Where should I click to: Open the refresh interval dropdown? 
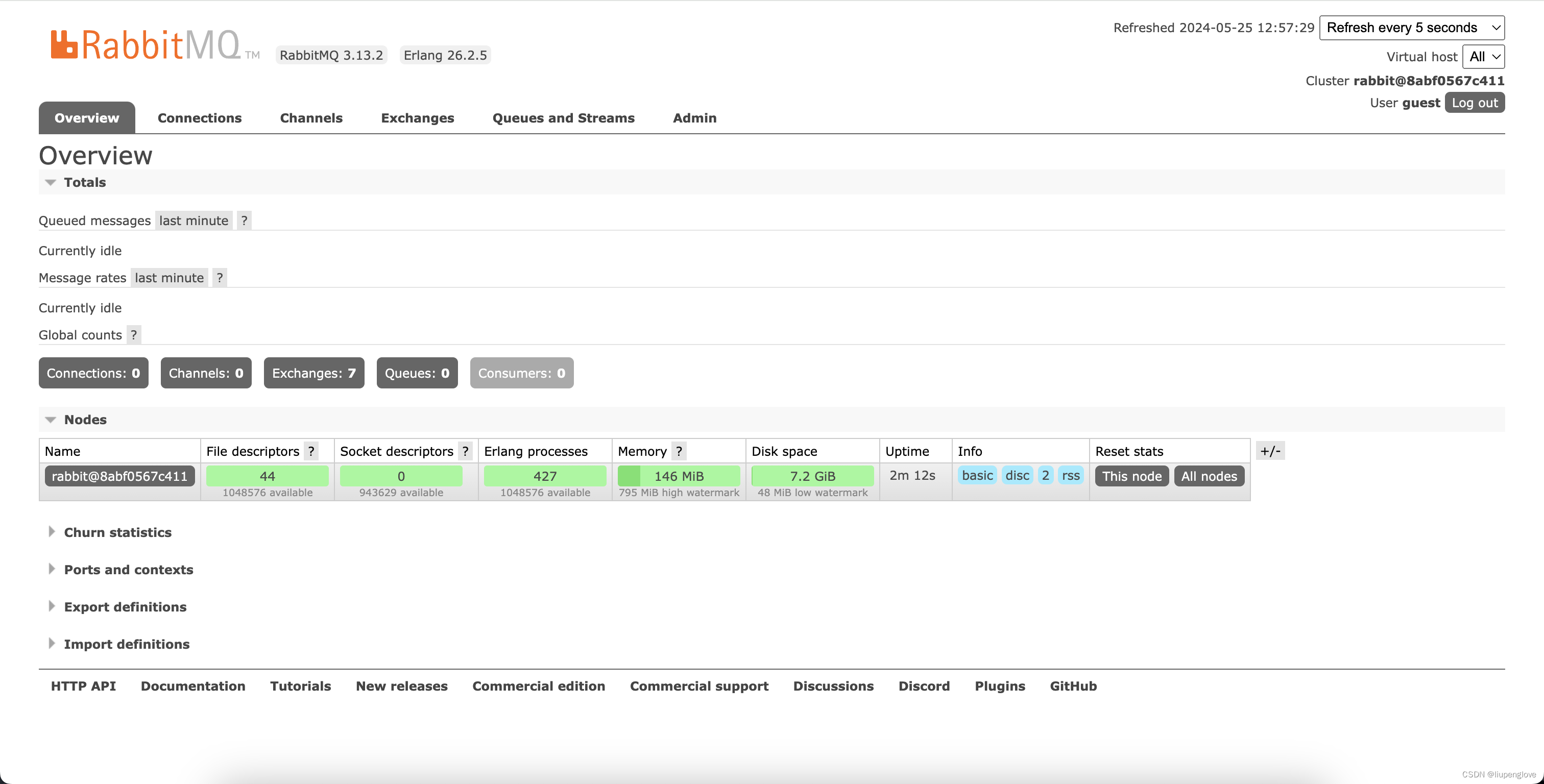click(1412, 28)
